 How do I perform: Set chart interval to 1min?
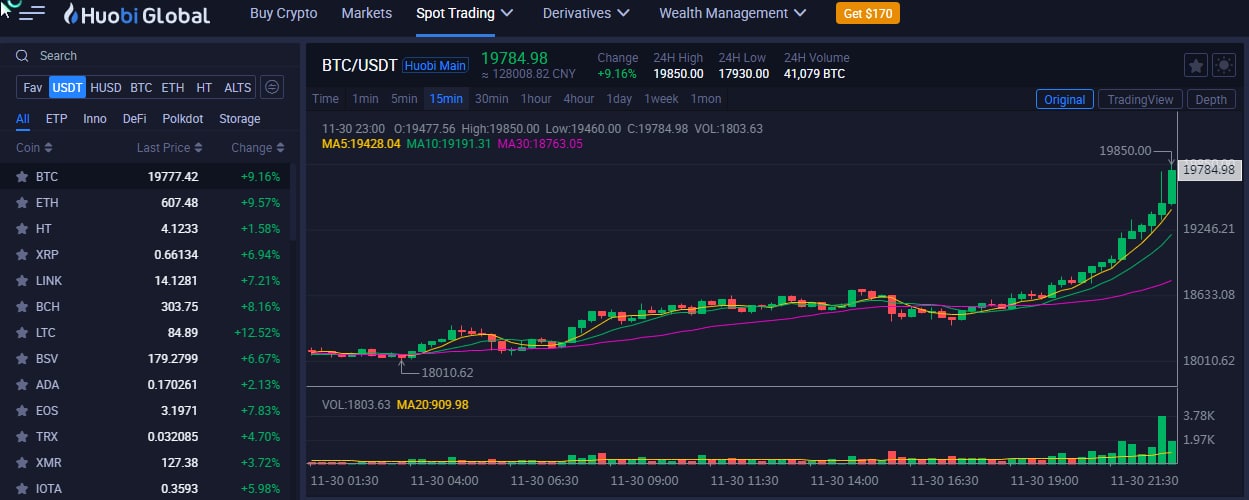(x=365, y=99)
